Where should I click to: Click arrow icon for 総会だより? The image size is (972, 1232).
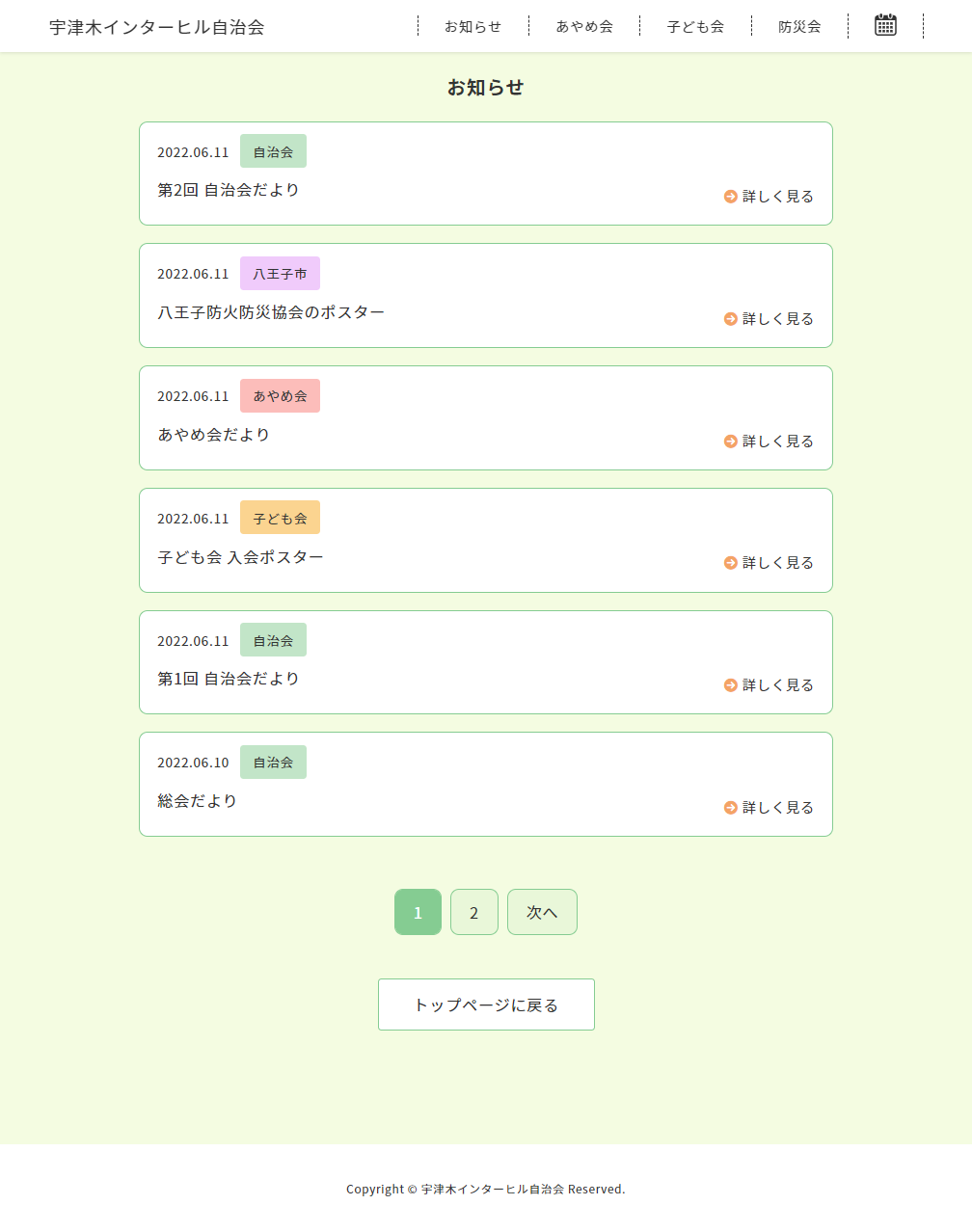tap(731, 808)
